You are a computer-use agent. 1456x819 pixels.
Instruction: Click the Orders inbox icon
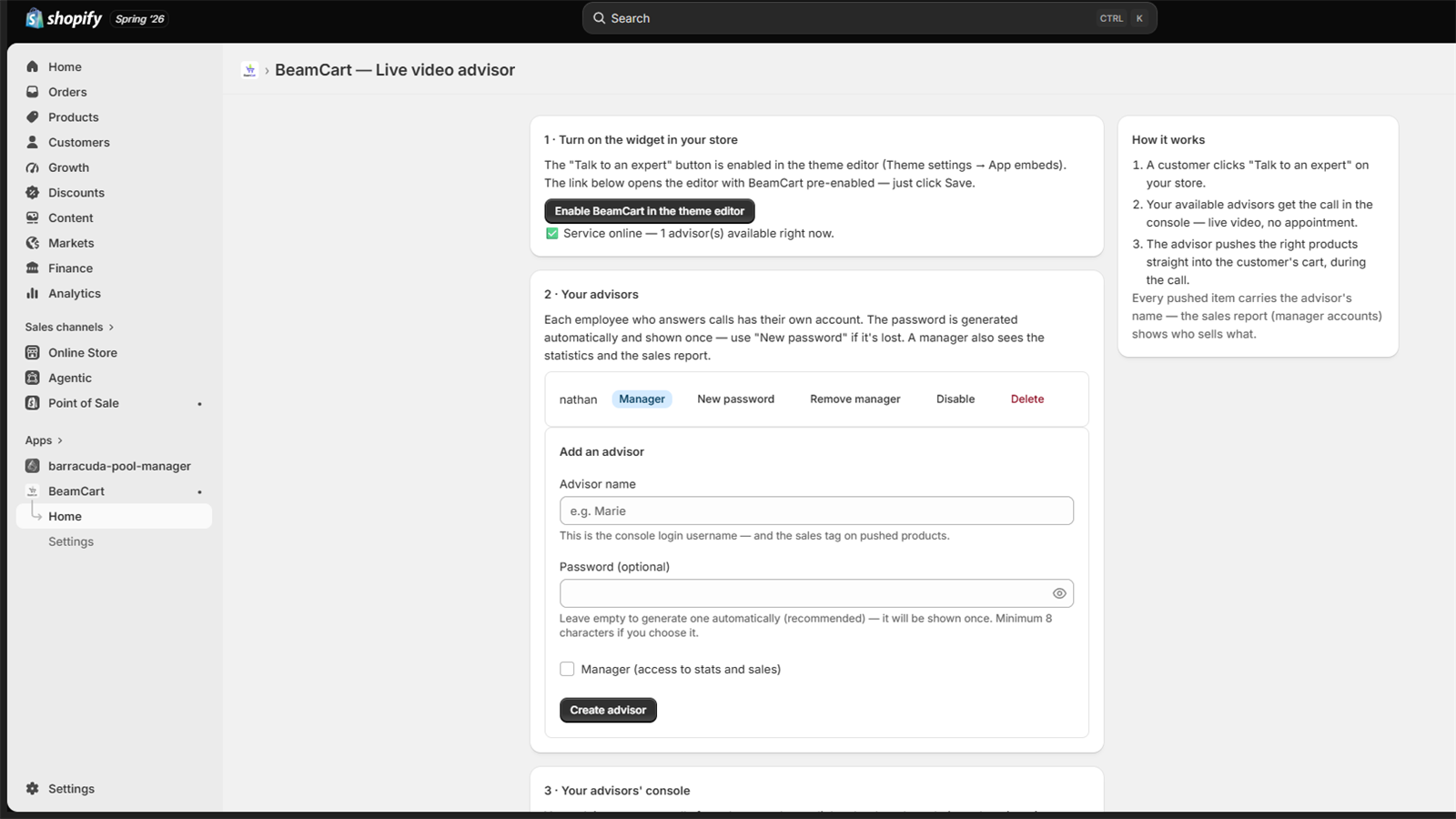(x=33, y=92)
